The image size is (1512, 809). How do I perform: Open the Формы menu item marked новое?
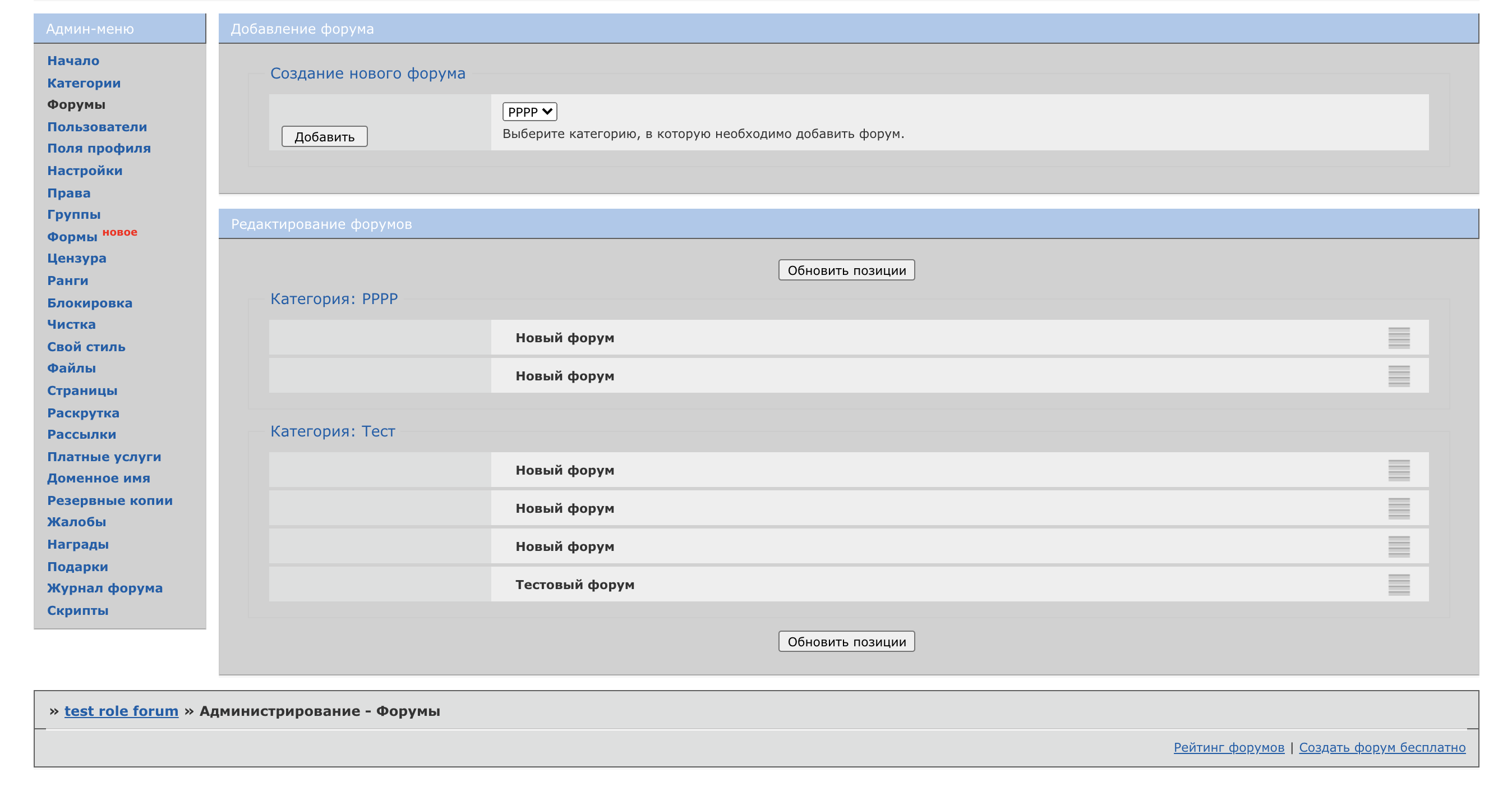click(x=72, y=237)
